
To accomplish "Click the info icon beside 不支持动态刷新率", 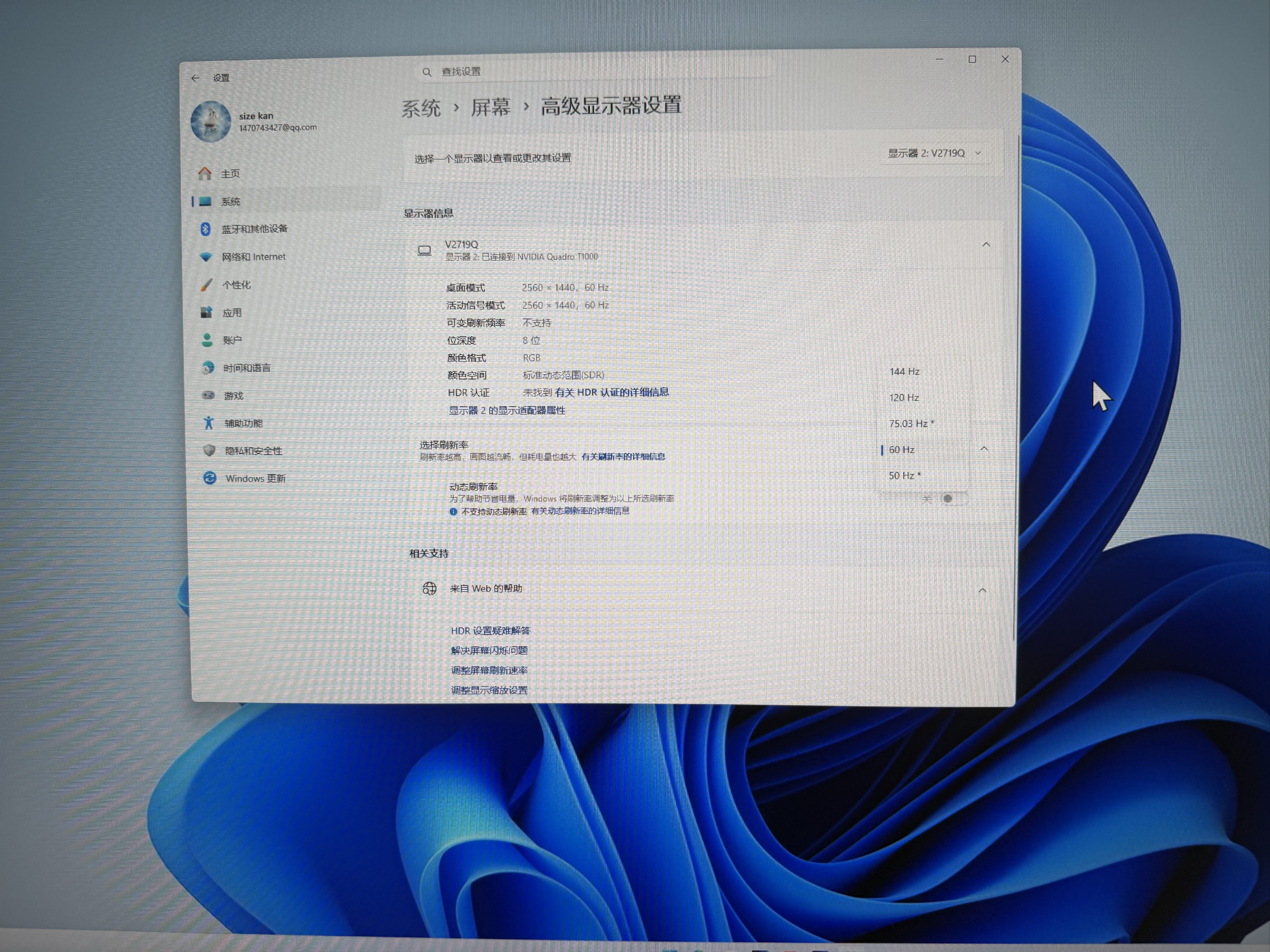I will coord(453,512).
